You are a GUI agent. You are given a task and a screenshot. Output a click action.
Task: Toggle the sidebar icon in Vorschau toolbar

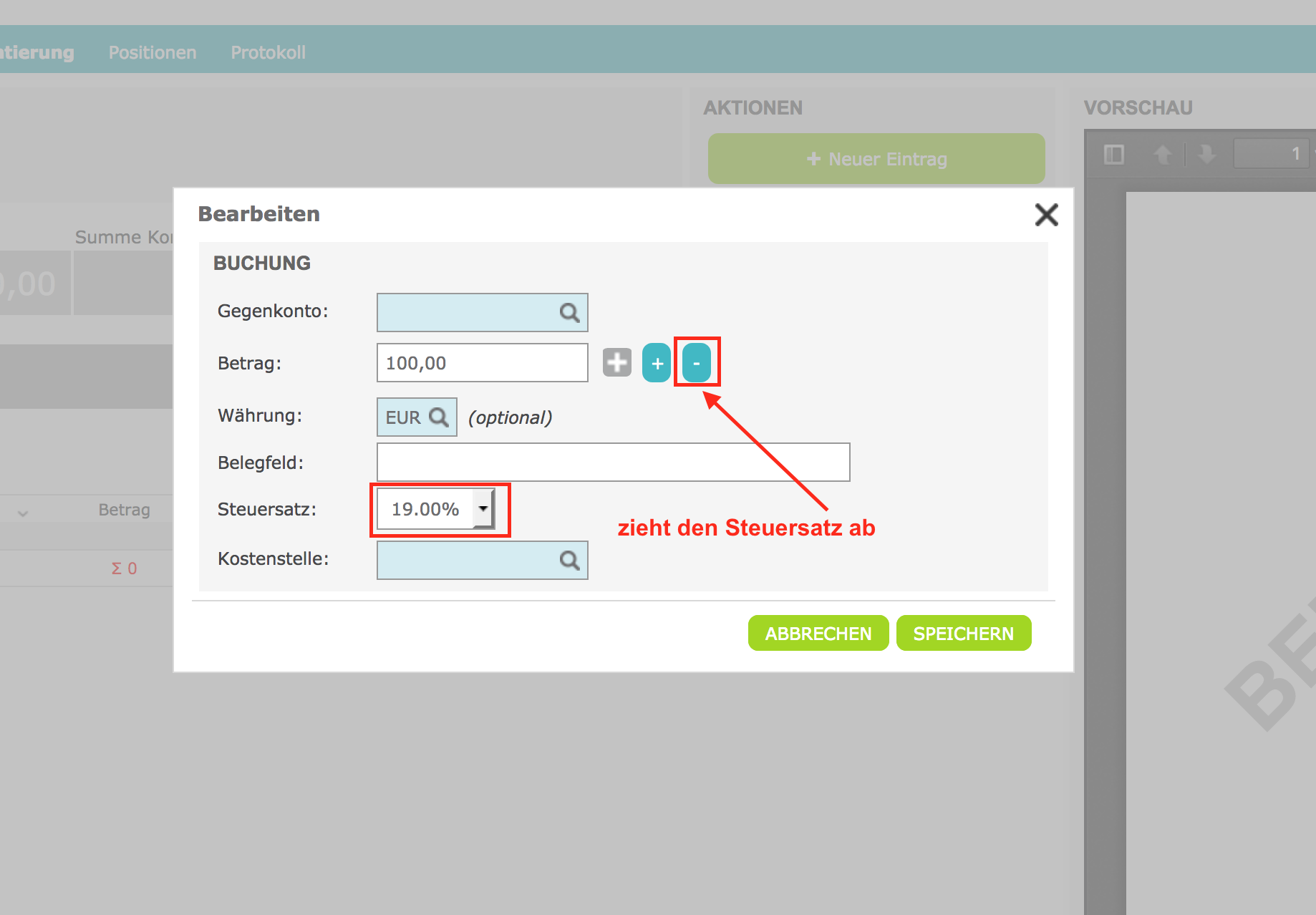point(1114,155)
